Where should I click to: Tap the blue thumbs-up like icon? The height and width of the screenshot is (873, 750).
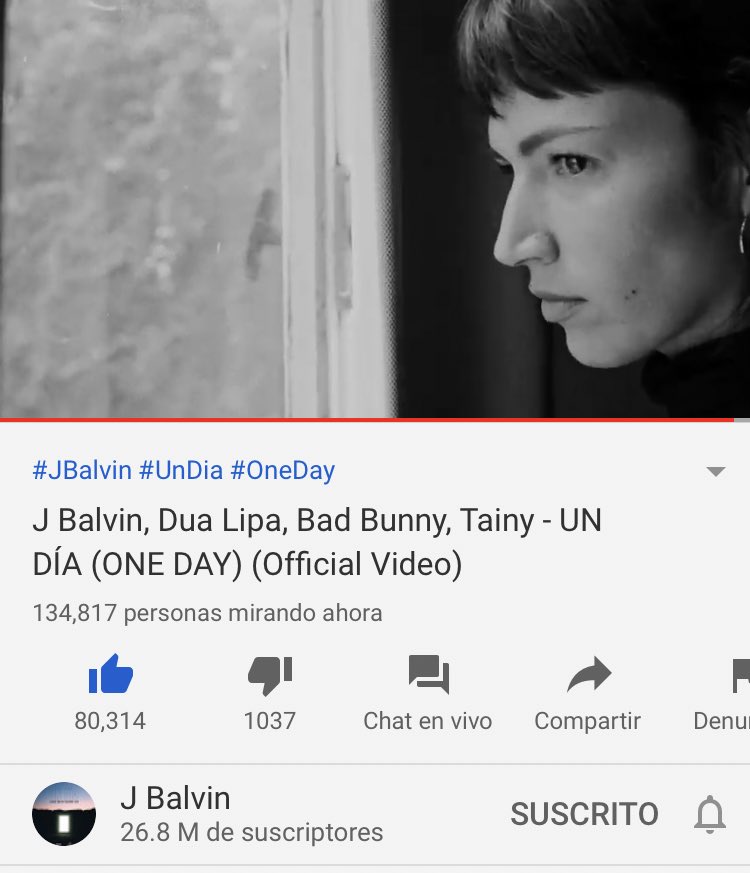pos(111,674)
